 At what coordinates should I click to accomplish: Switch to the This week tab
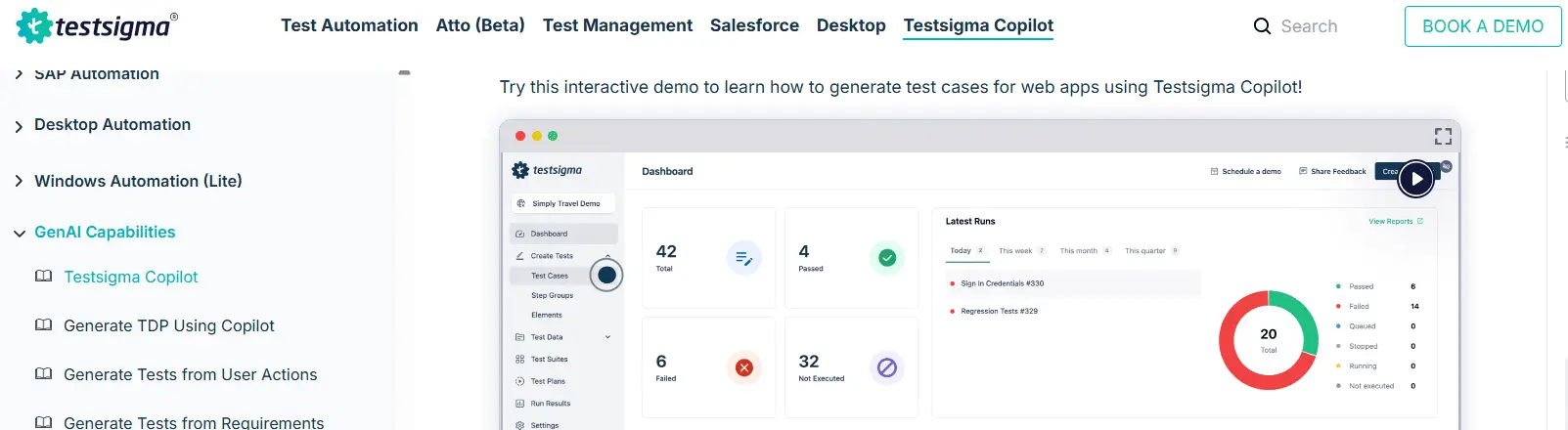click(x=1021, y=251)
